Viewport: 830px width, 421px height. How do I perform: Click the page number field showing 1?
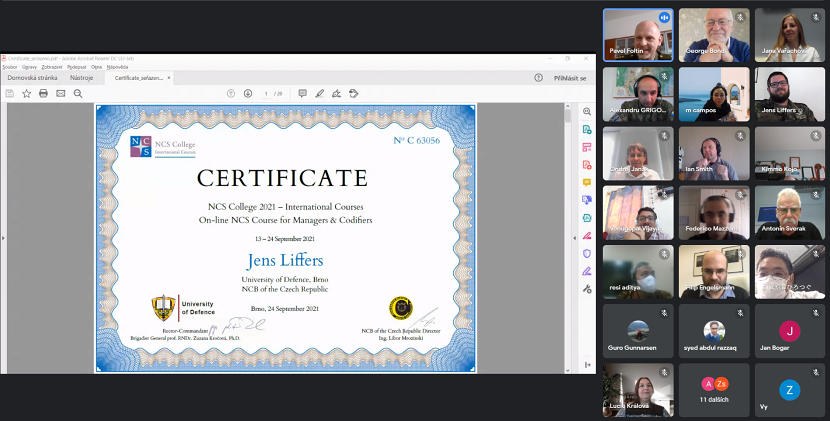(266, 94)
